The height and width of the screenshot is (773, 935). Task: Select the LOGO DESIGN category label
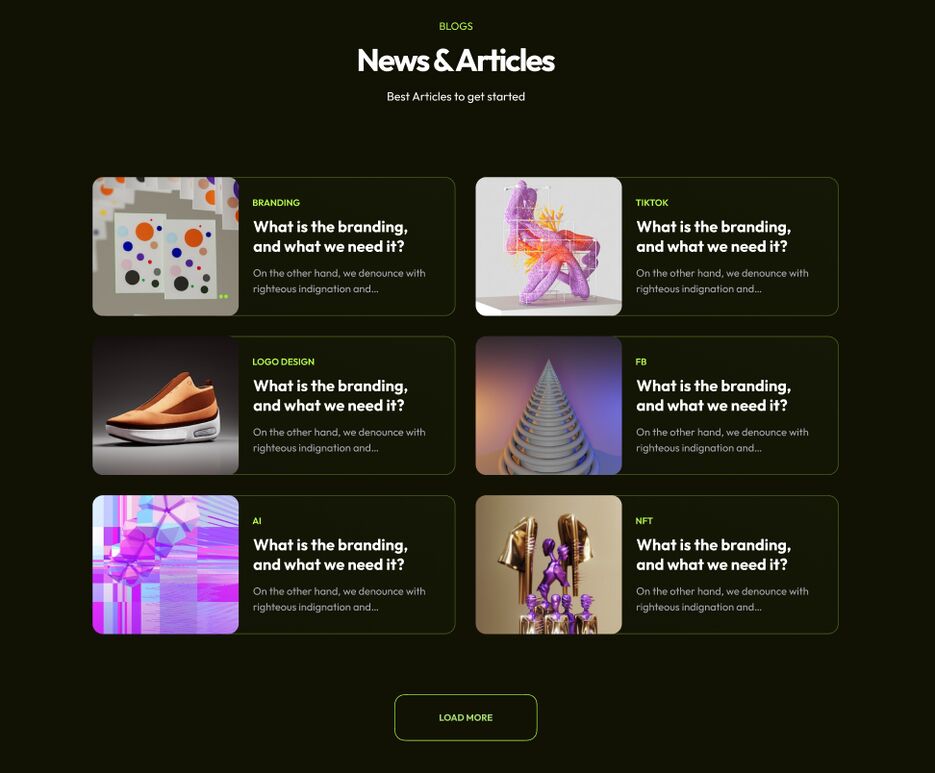point(283,362)
